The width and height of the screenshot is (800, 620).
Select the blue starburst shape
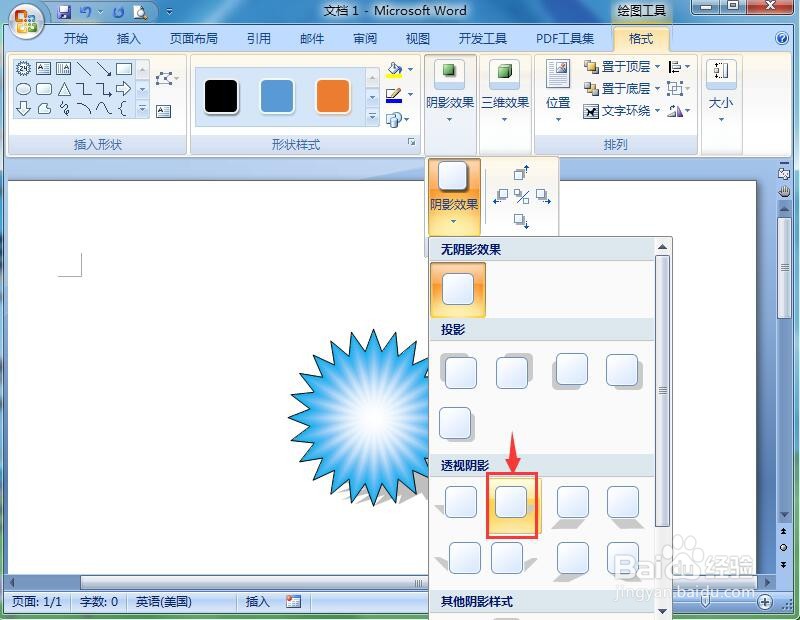(361, 417)
